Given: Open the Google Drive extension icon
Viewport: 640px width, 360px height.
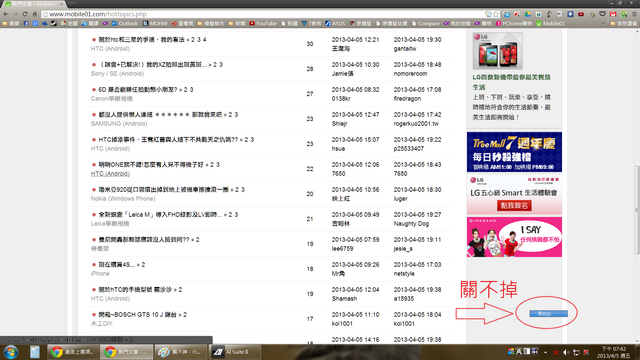Looking at the screenshot, I should click(x=528, y=14).
